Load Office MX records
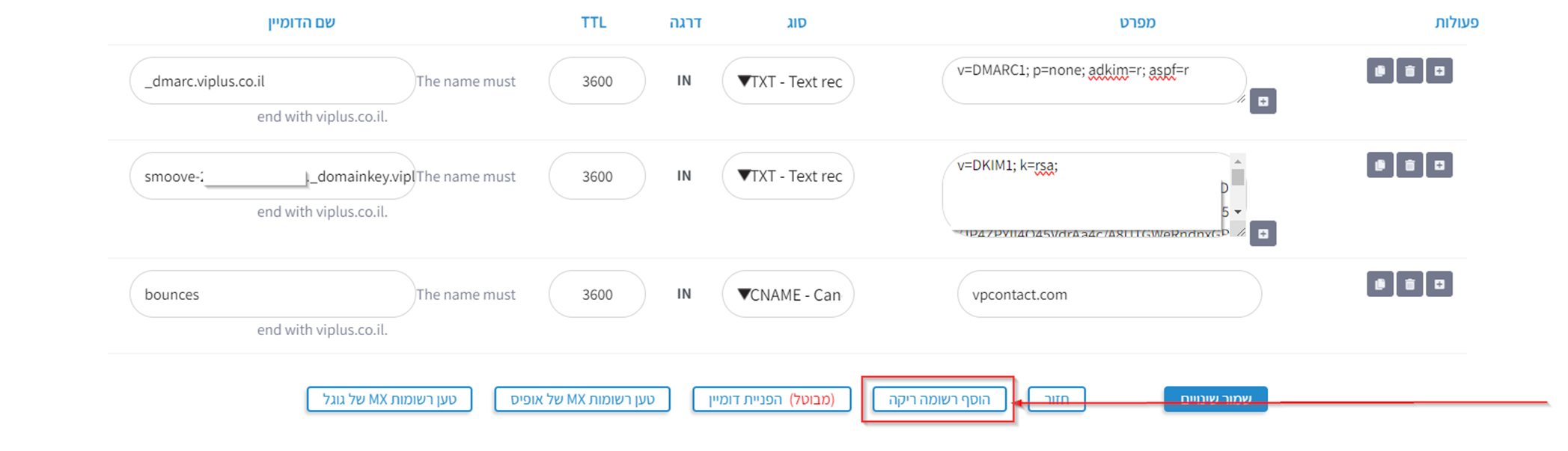This screenshot has height=451, width=1568. pyautogui.click(x=582, y=399)
